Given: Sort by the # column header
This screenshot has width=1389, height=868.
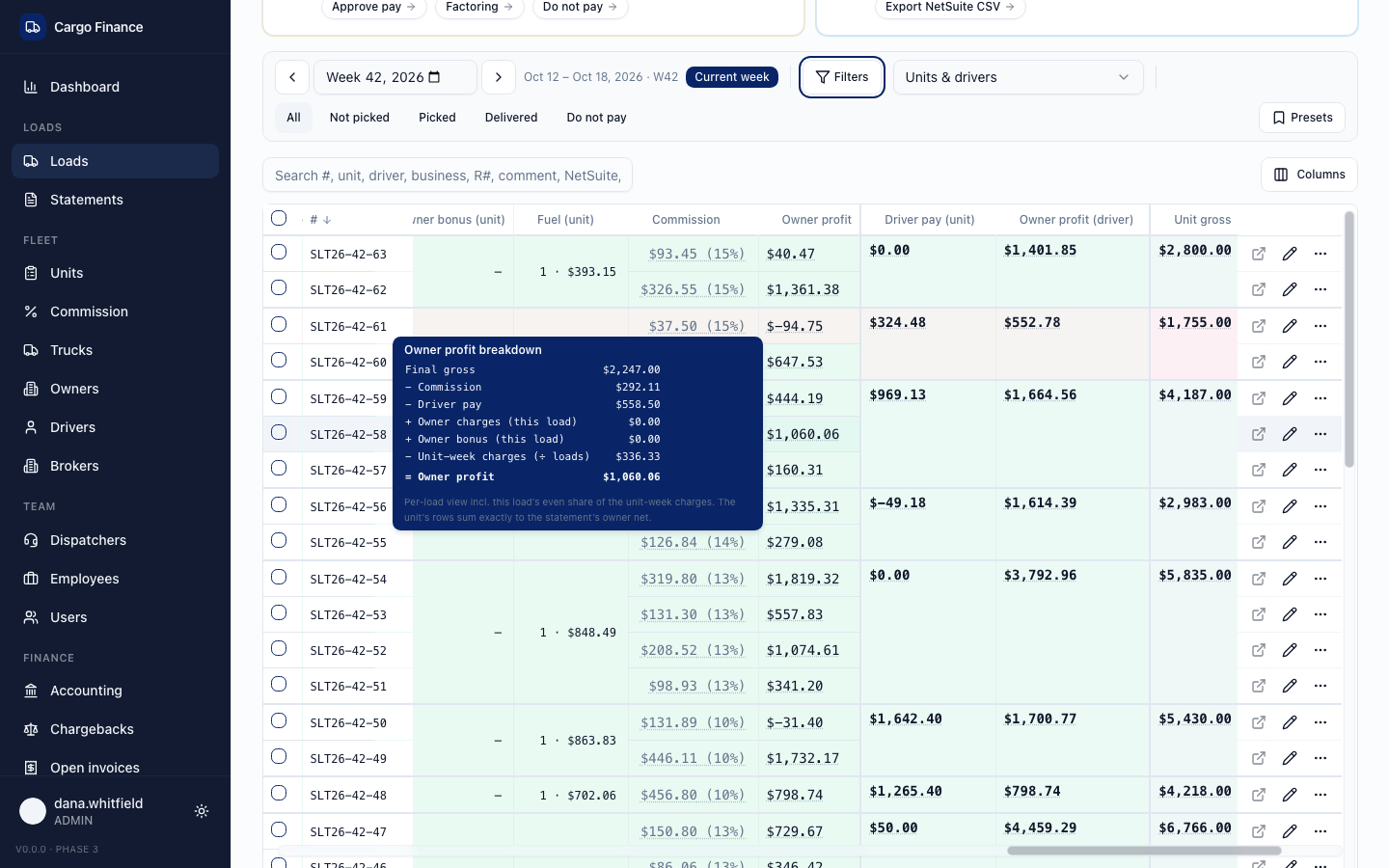Looking at the screenshot, I should point(320,220).
